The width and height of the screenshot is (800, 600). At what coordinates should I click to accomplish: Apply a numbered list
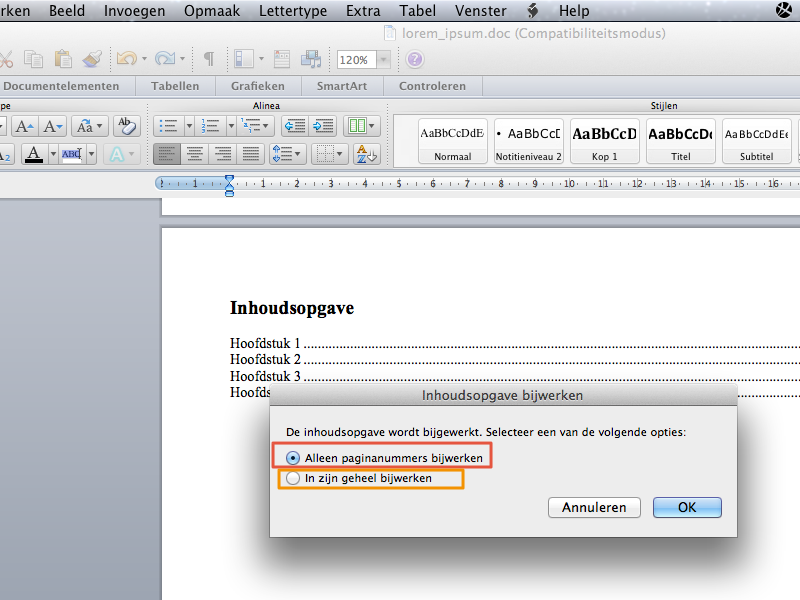coord(210,126)
